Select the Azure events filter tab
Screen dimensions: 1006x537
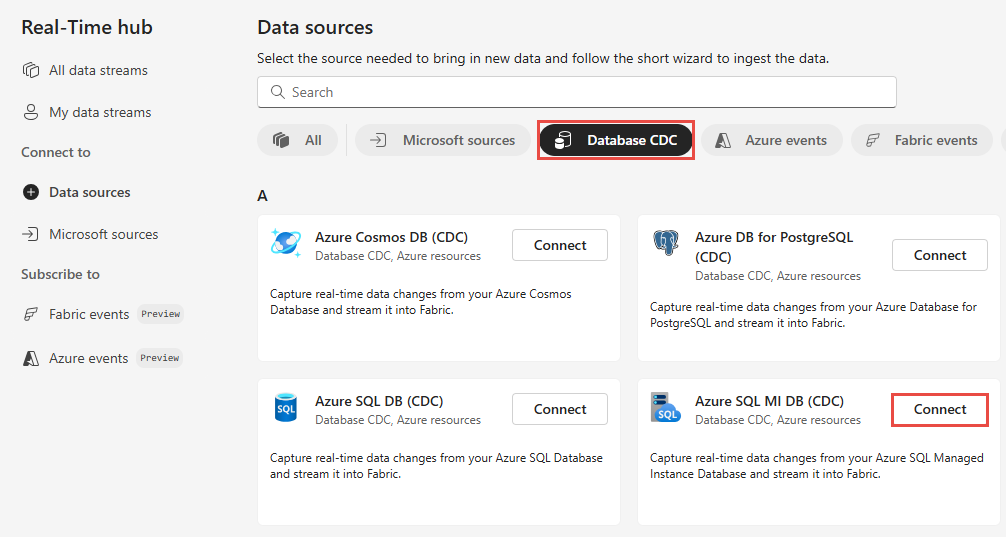coord(772,140)
